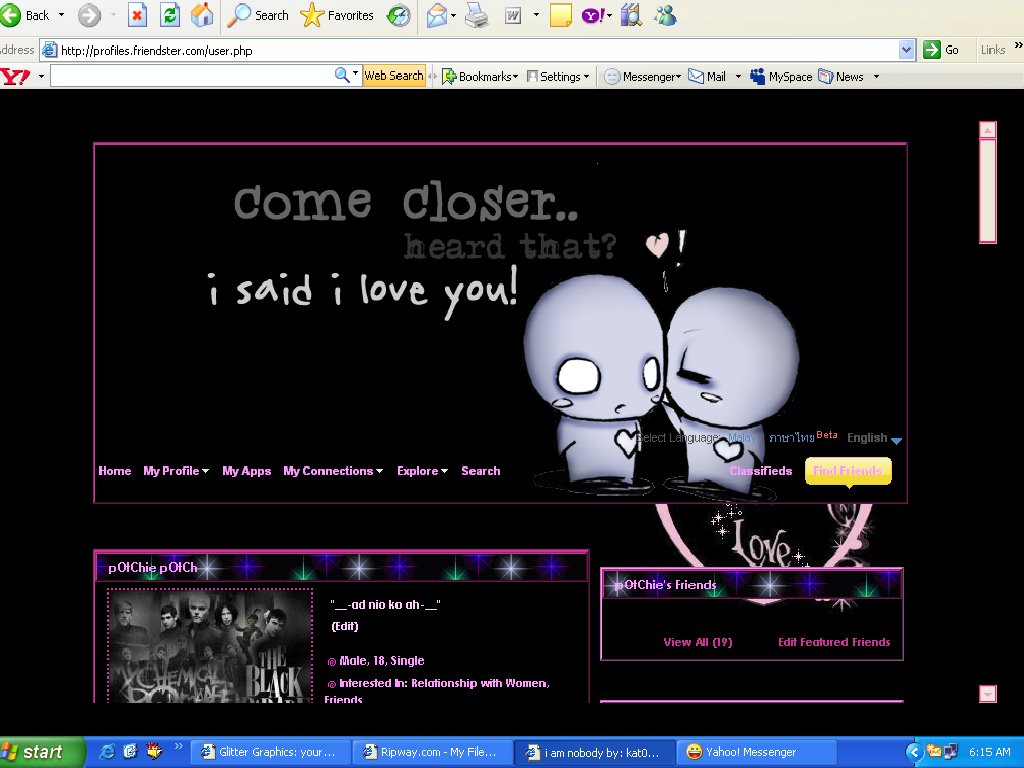This screenshot has height=768, width=1024.
Task: Click the Messenger smiley on the Yahoo toolbar
Action: (x=611, y=76)
